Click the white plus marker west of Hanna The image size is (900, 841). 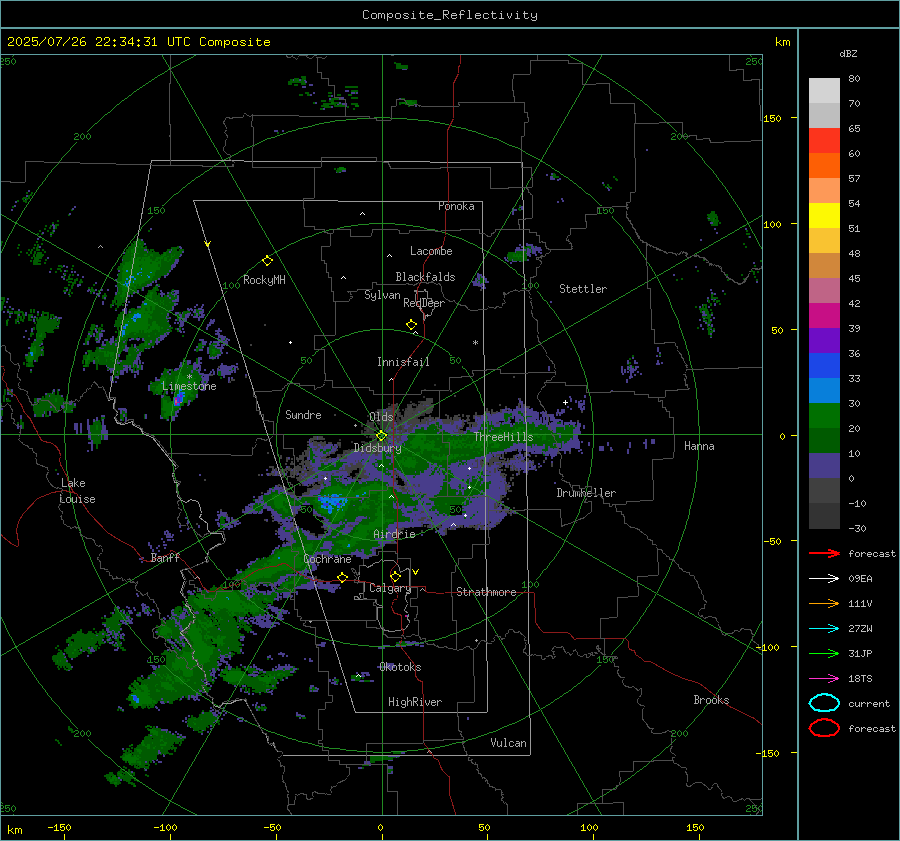coord(565,402)
